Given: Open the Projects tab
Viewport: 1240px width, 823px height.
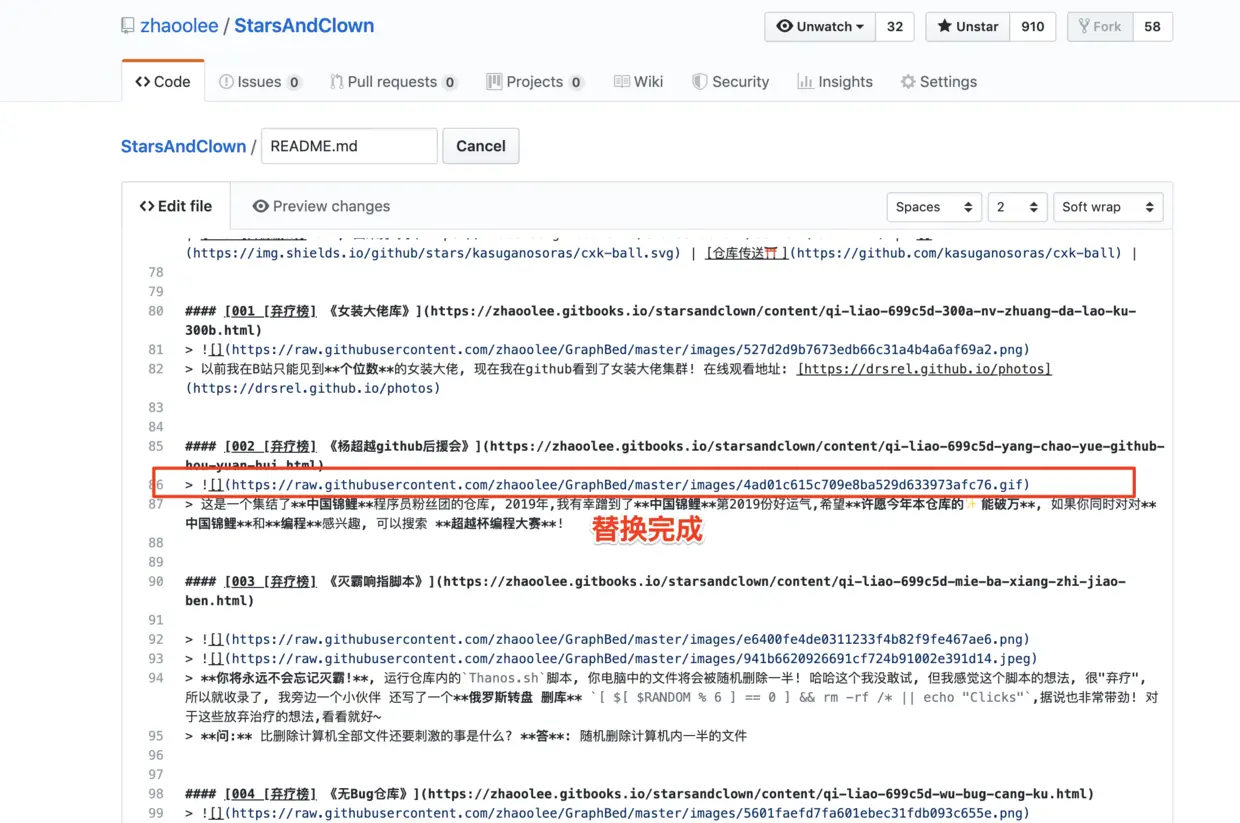Looking at the screenshot, I should (x=535, y=82).
